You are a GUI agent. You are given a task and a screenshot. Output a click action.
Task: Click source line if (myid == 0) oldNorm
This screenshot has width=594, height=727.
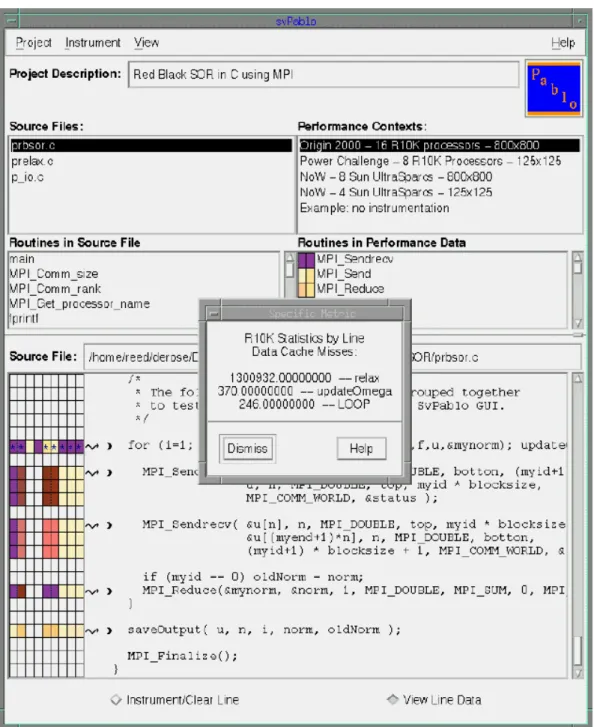point(253,577)
